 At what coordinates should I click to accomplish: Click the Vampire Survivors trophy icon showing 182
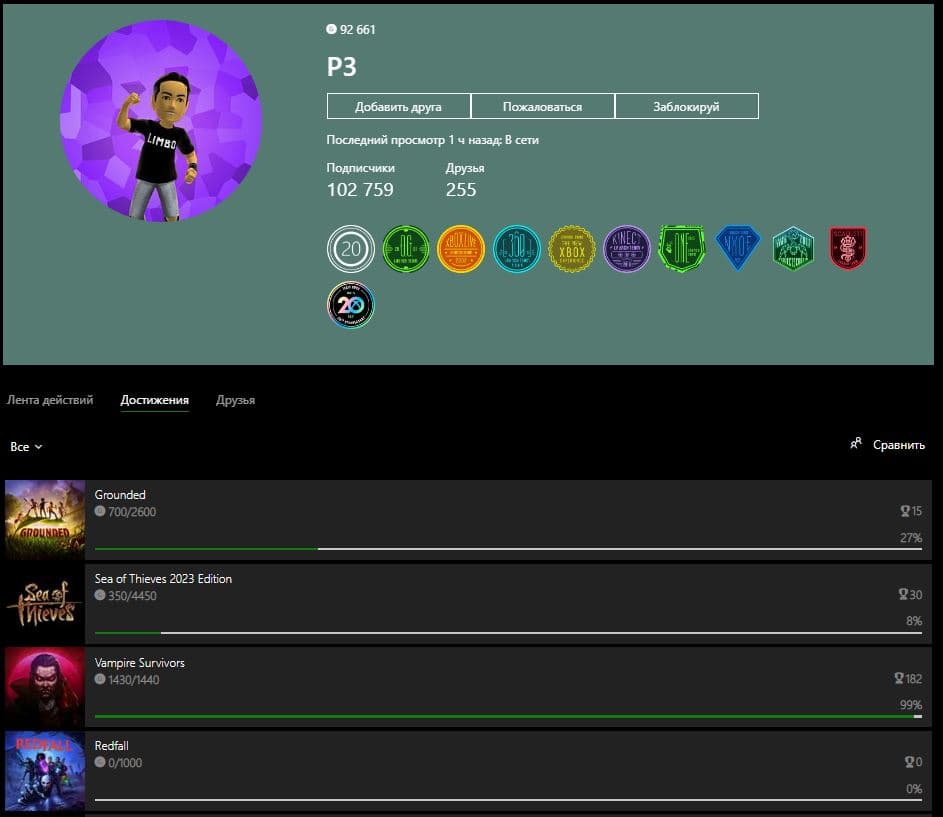[x=899, y=678]
